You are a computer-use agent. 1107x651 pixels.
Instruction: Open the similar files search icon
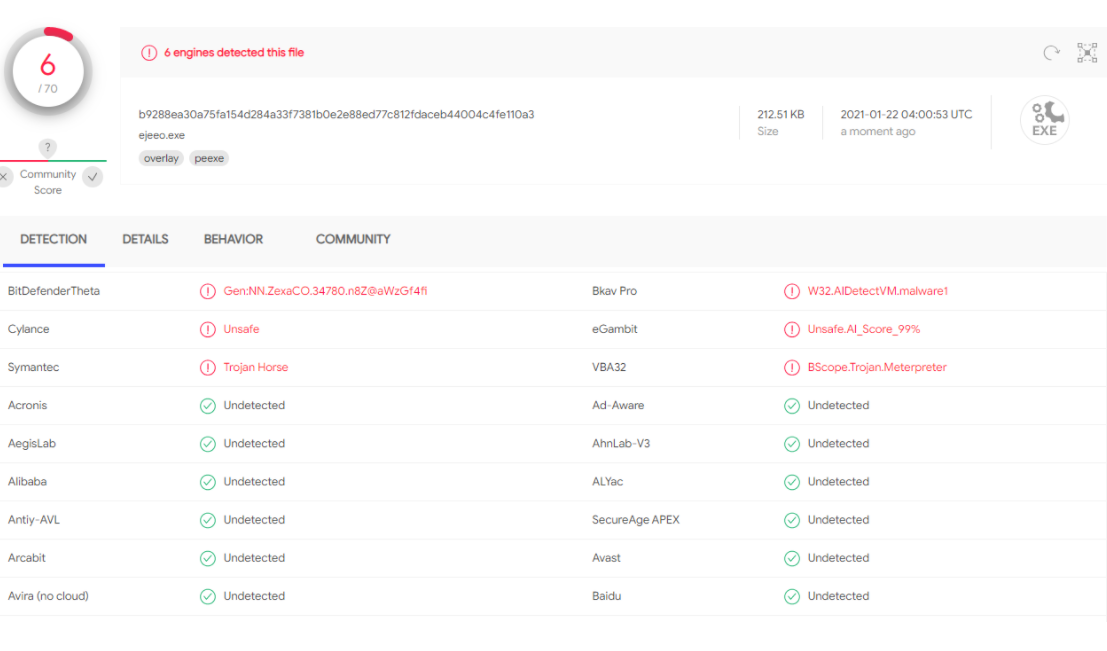pyautogui.click(x=1087, y=51)
